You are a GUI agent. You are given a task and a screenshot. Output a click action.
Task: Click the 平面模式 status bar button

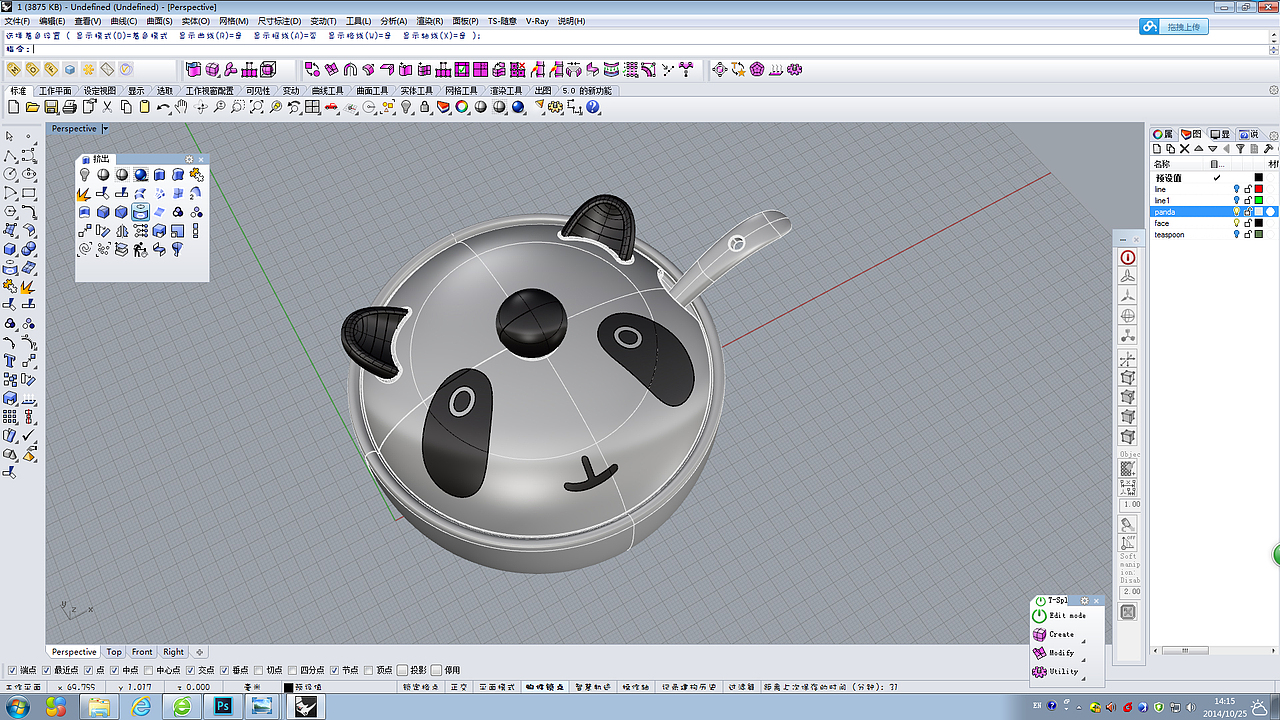pos(496,688)
